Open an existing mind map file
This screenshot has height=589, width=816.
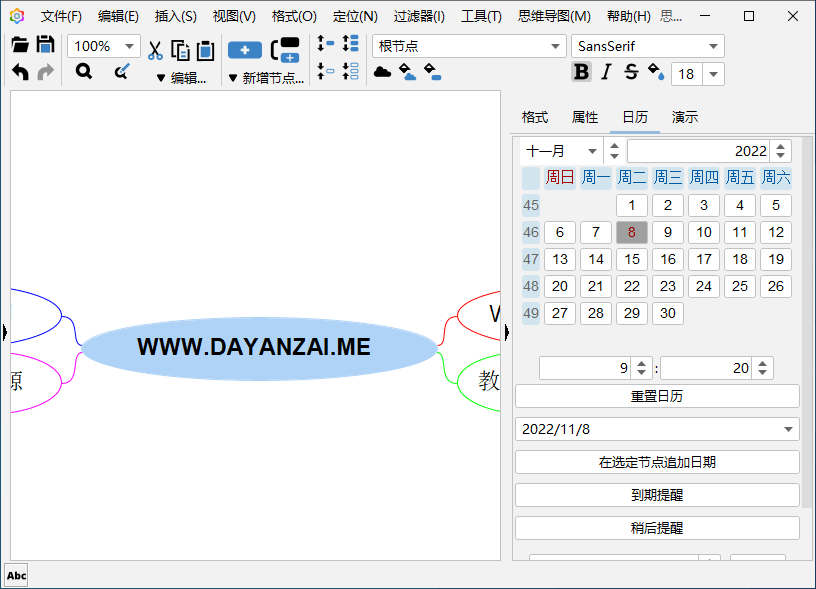(x=21, y=44)
